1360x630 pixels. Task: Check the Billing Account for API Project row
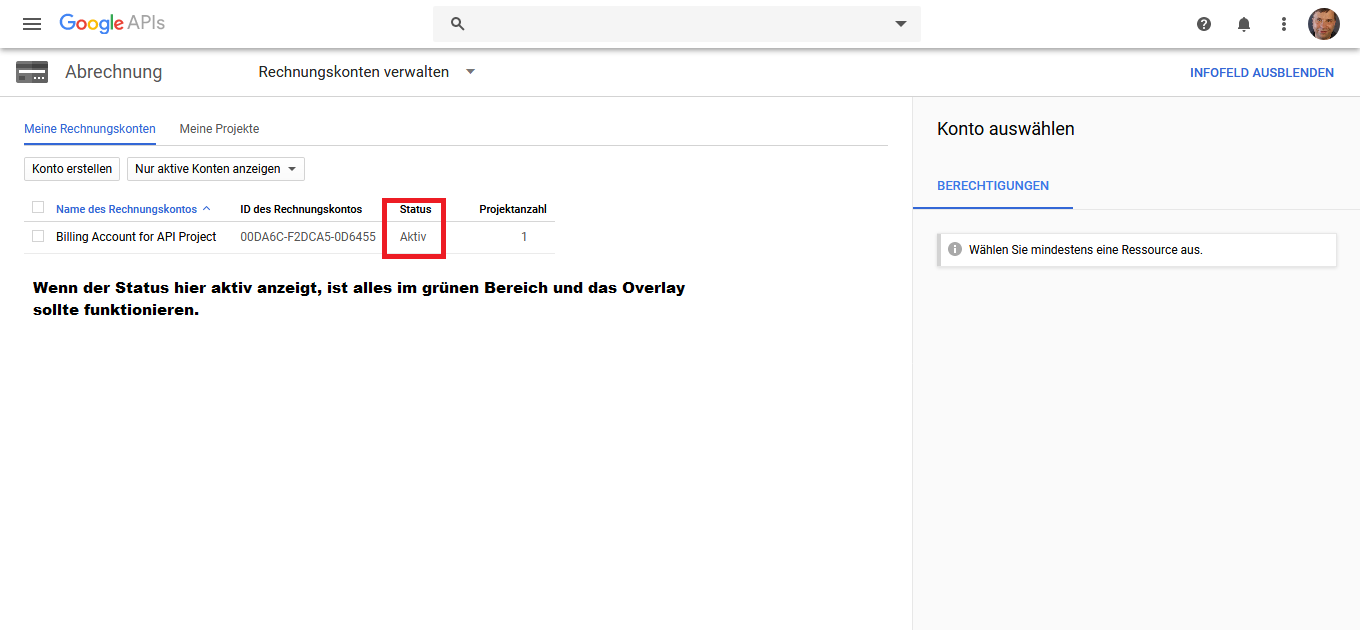tap(38, 237)
